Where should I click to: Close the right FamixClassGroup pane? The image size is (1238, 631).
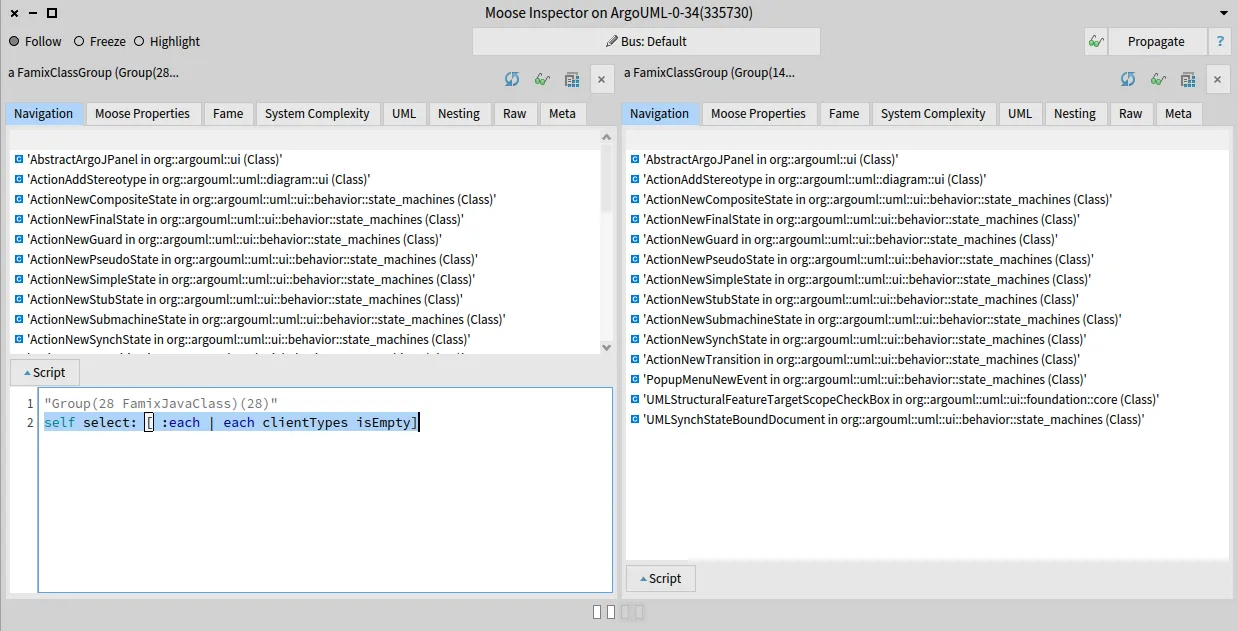tap(1217, 79)
